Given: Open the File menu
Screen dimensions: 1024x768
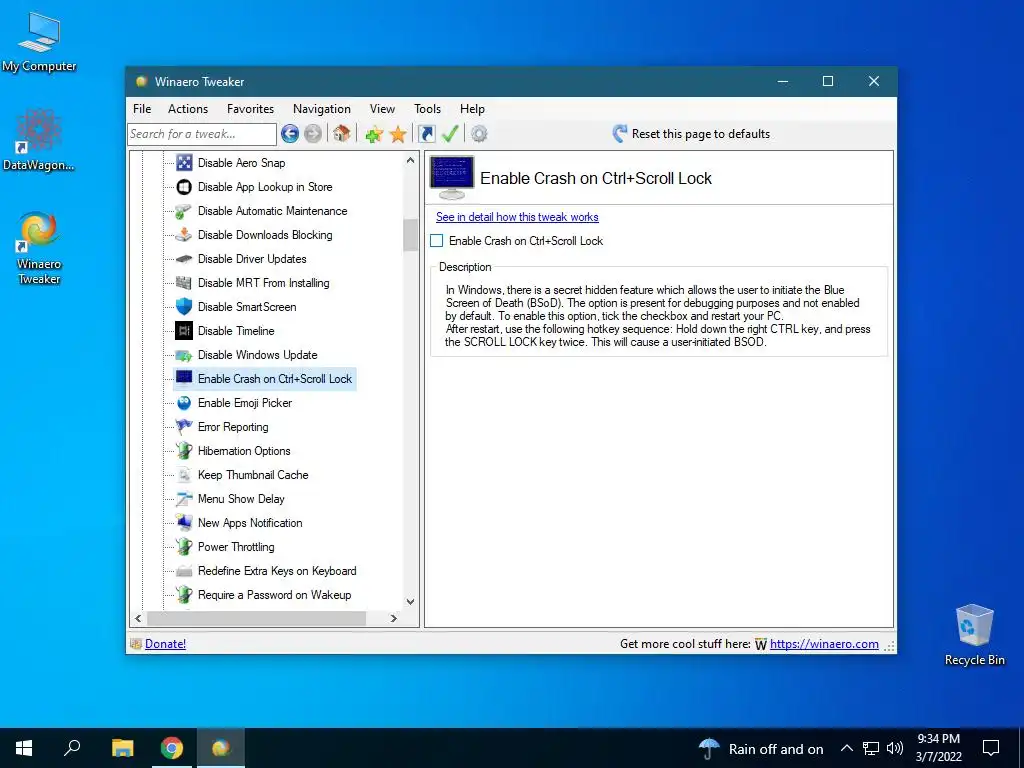Looking at the screenshot, I should [142, 109].
